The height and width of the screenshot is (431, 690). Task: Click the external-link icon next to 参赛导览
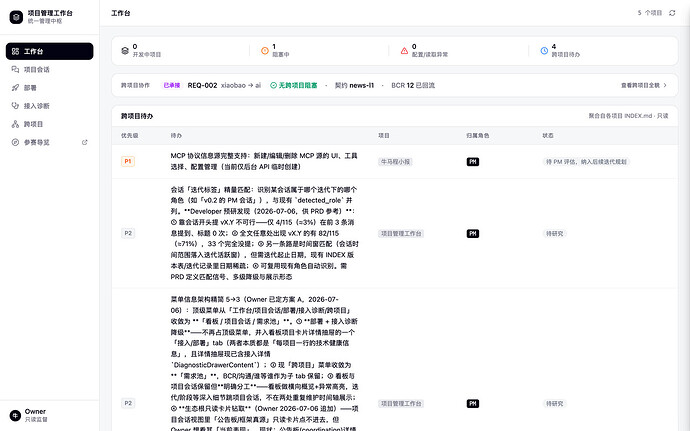(x=84, y=142)
